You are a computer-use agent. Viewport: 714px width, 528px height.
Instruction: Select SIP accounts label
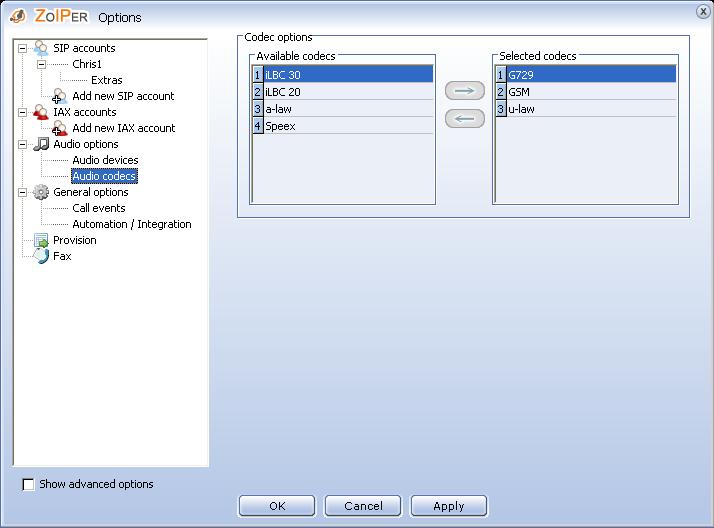pos(84,48)
